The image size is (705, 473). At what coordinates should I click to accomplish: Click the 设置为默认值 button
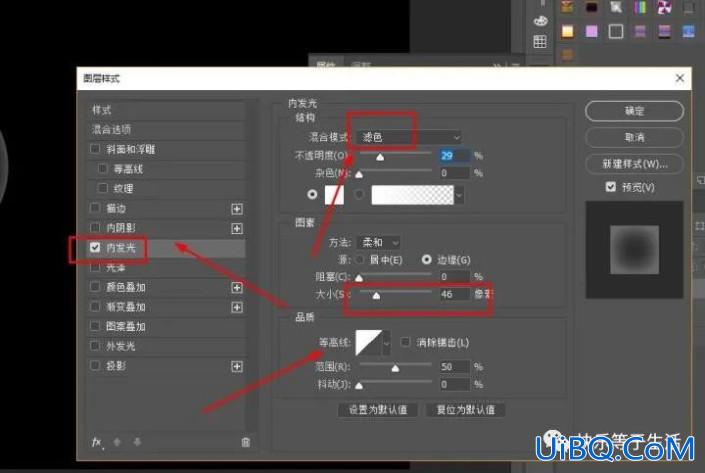(378, 410)
